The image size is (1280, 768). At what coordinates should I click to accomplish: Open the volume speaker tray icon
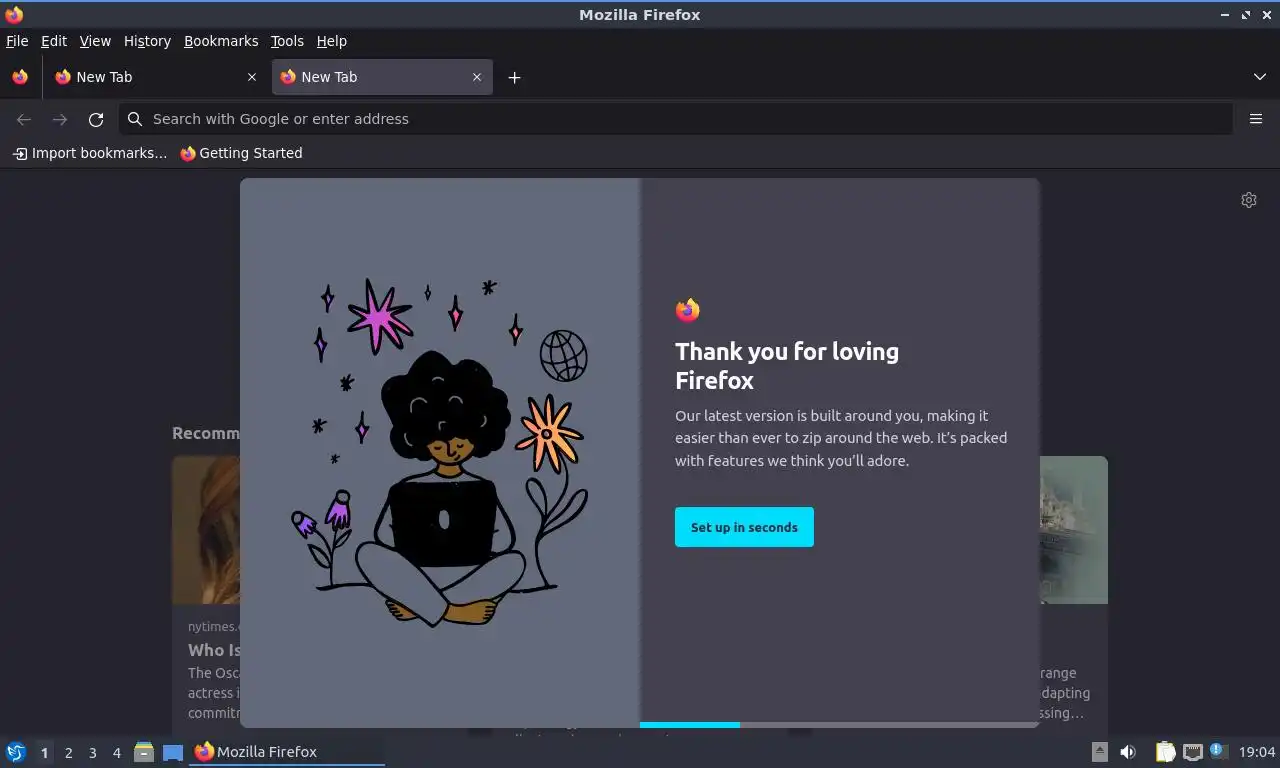(1128, 752)
